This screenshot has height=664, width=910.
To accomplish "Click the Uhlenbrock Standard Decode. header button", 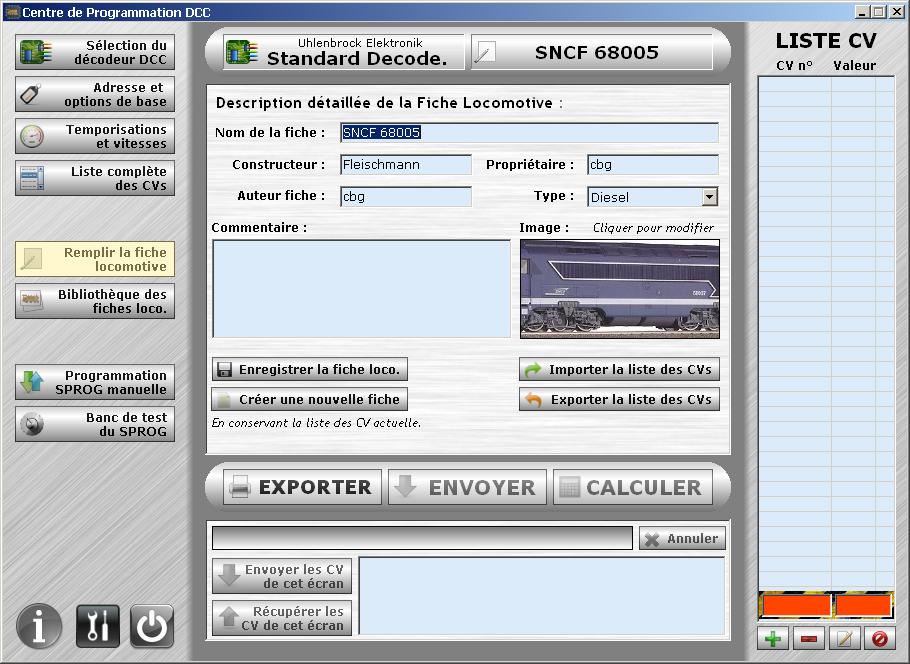I will 344,52.
